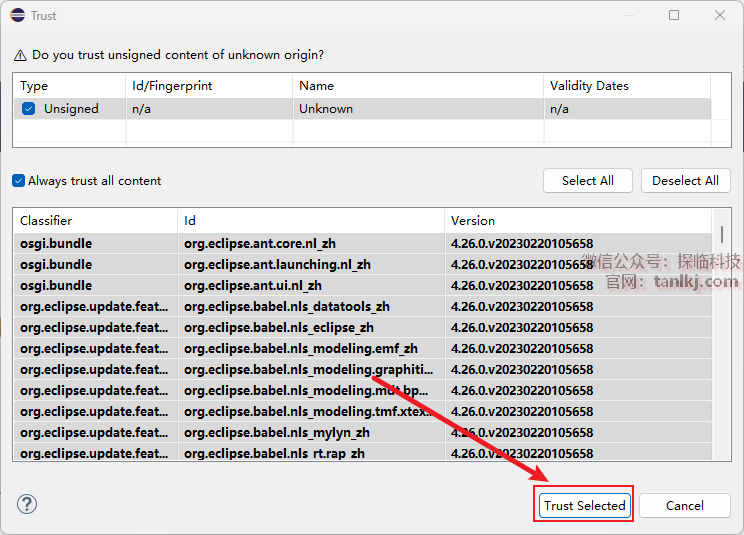
Task: Click the Trust Selected button
Action: (x=585, y=505)
